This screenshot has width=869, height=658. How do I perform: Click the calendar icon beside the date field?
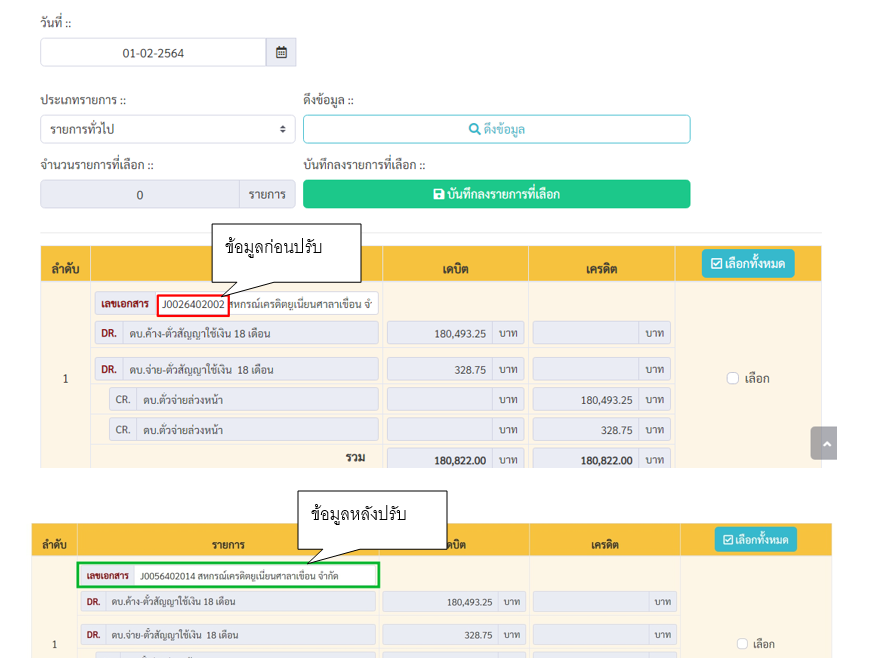tap(281, 53)
